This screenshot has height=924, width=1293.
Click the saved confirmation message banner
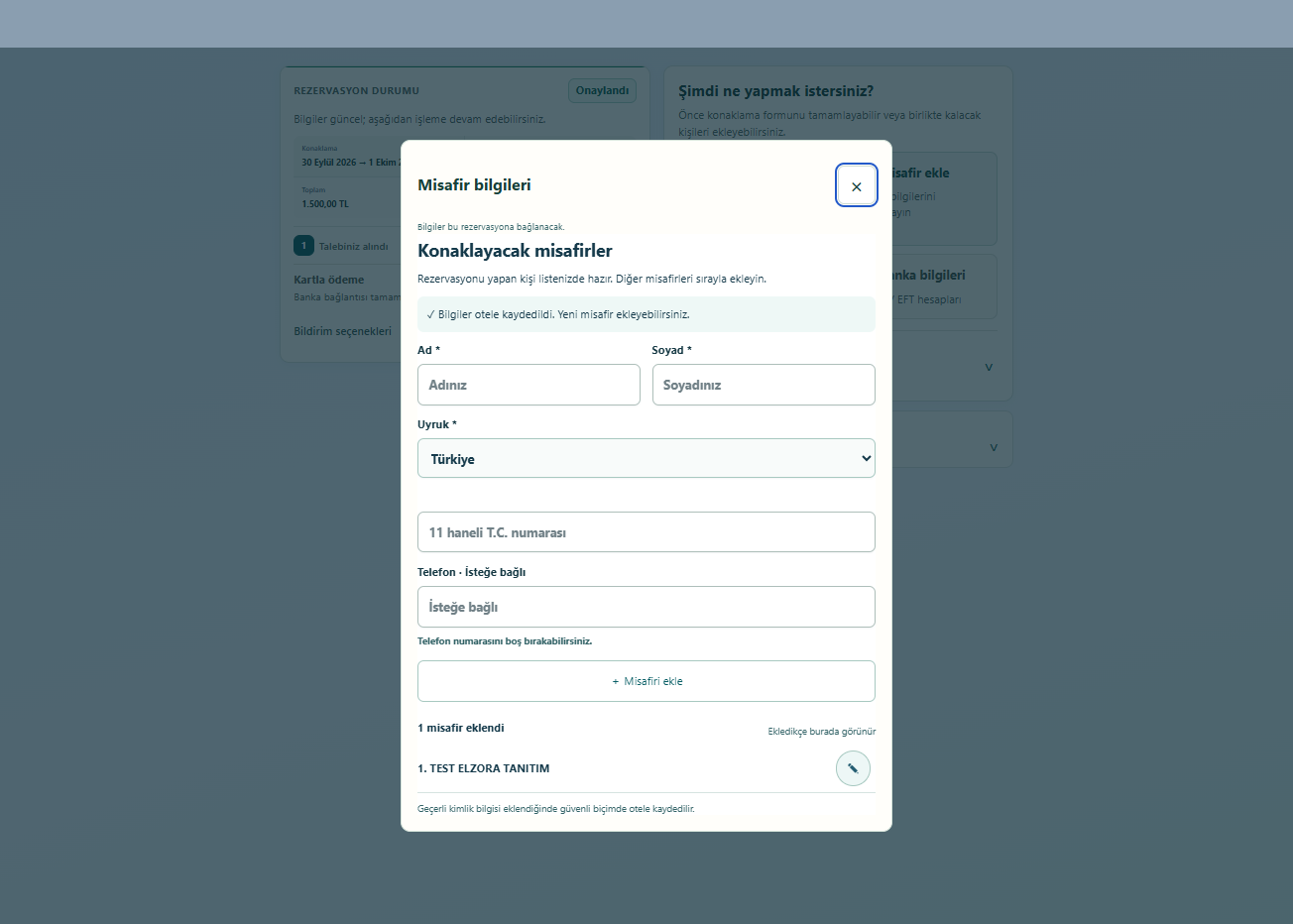(x=646, y=314)
